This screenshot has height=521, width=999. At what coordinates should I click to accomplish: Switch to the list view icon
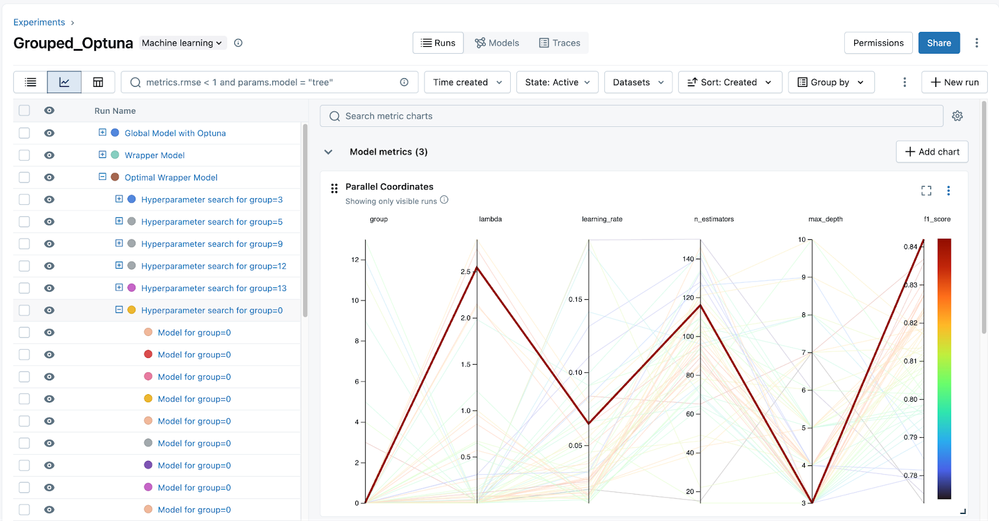click(x=31, y=82)
